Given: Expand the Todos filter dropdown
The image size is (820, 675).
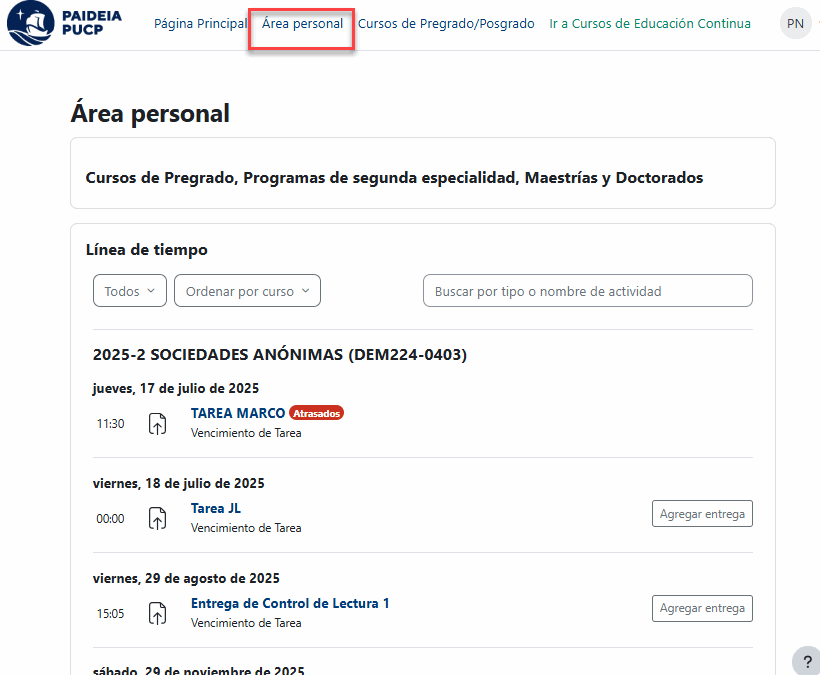Looking at the screenshot, I should pos(130,291).
